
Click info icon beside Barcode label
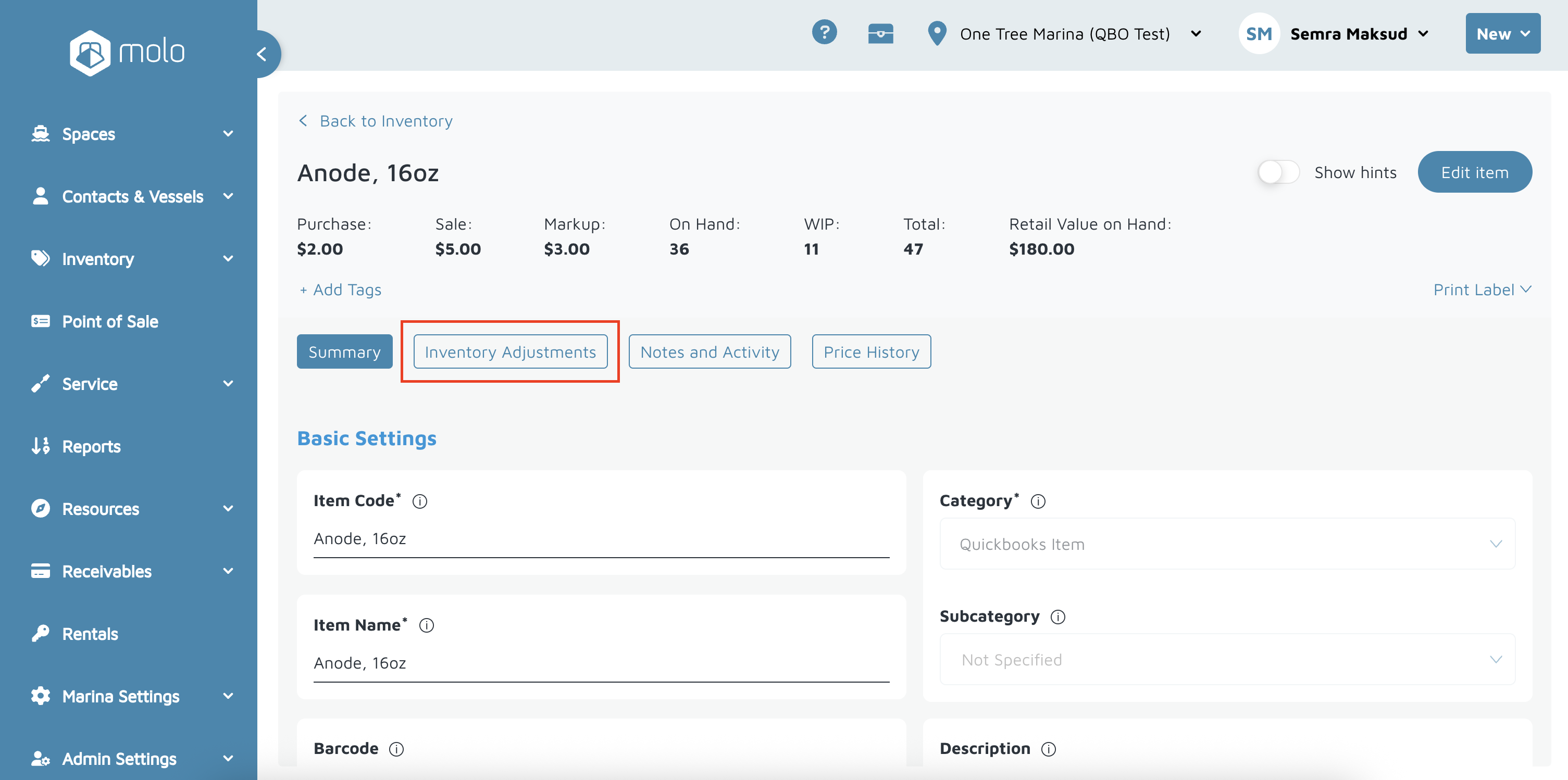396,749
